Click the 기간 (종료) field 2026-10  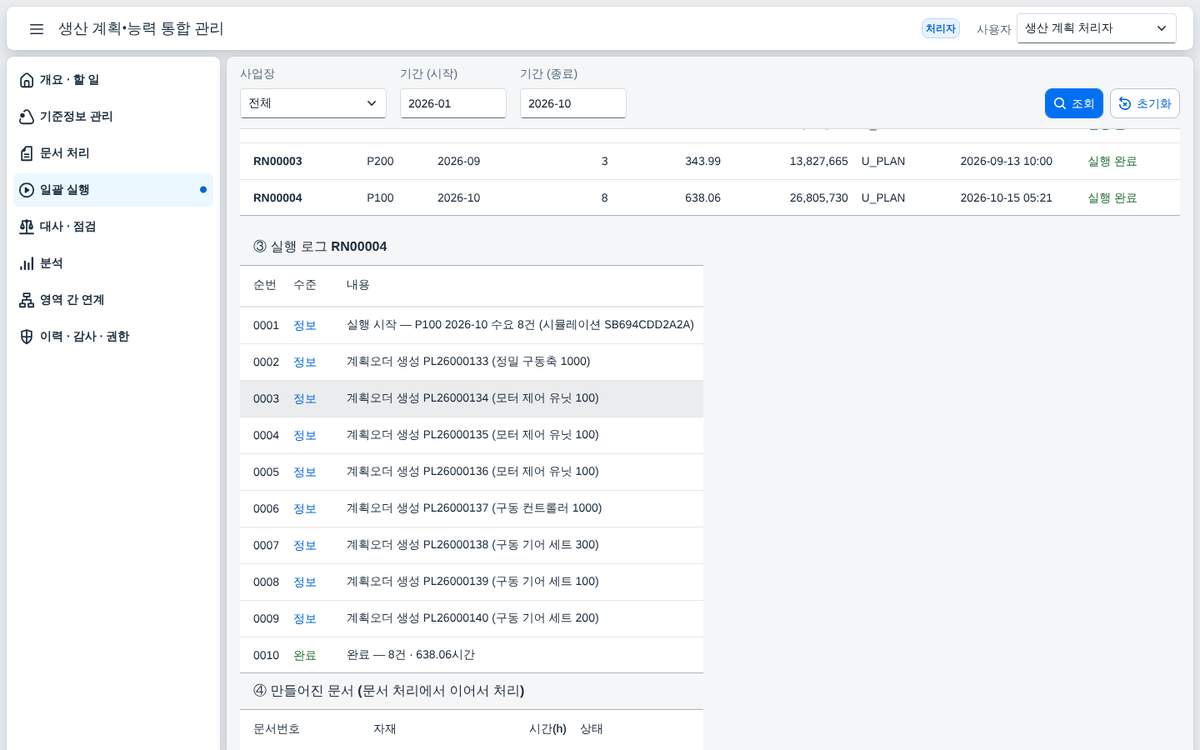click(573, 103)
